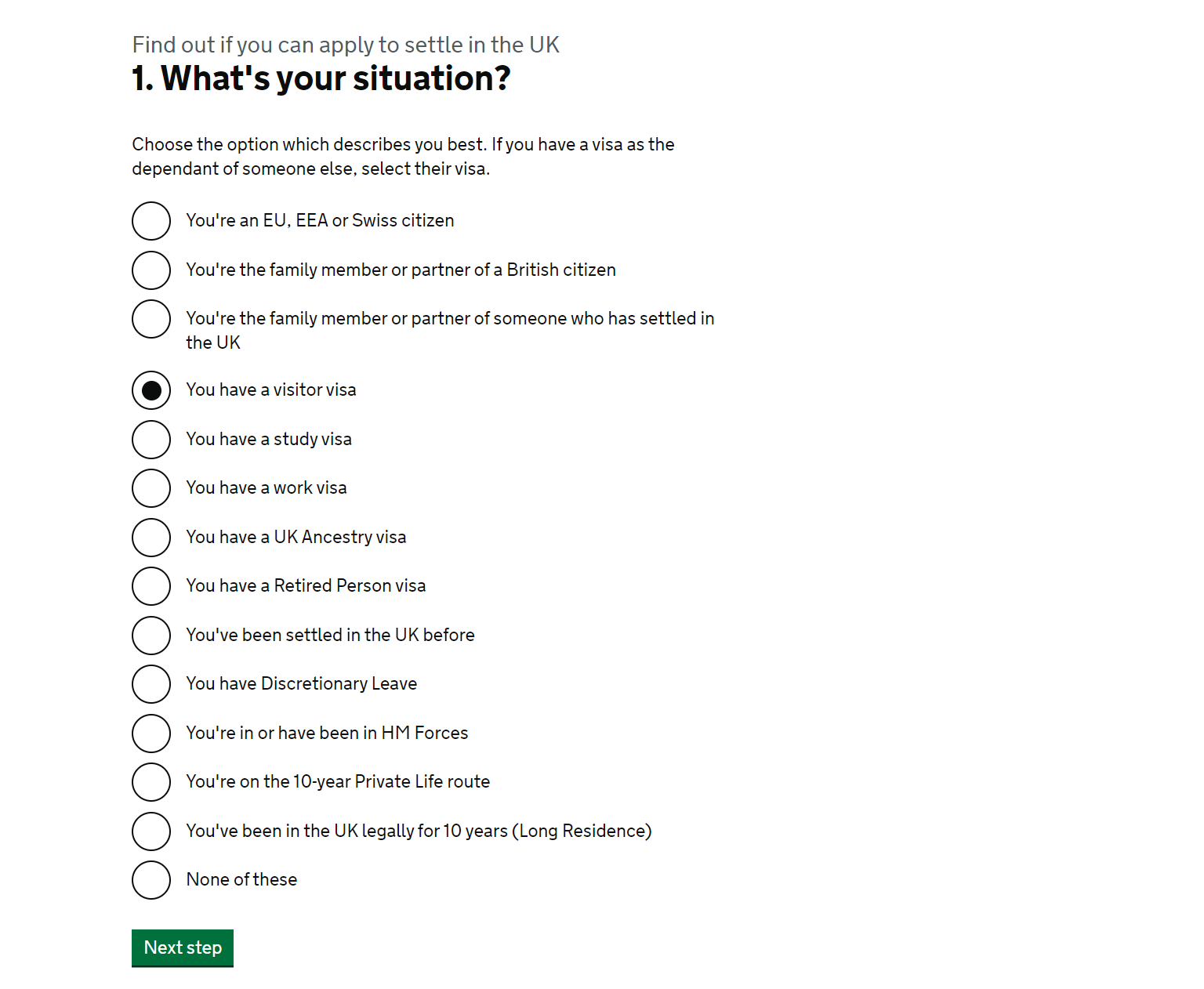Choose family member of a British citizen
This screenshot has height=989, width=1204.
[x=151, y=270]
